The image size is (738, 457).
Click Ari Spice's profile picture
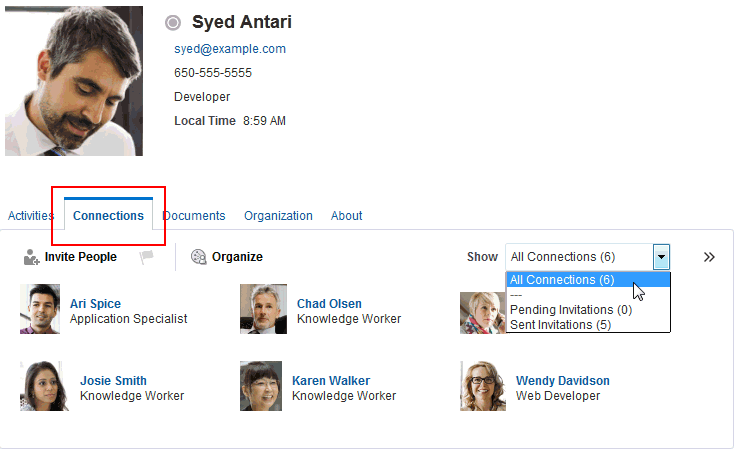pyautogui.click(x=40, y=310)
